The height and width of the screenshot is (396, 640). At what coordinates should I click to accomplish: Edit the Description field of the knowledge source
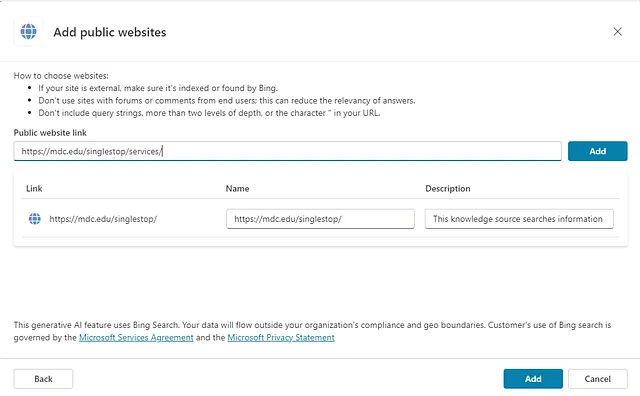point(519,219)
